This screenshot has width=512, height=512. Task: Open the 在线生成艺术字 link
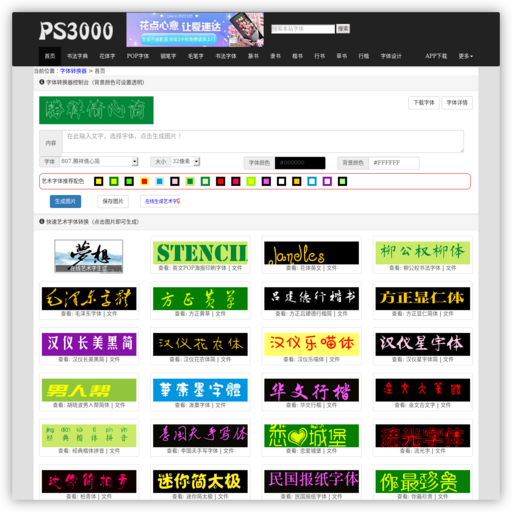(x=162, y=201)
